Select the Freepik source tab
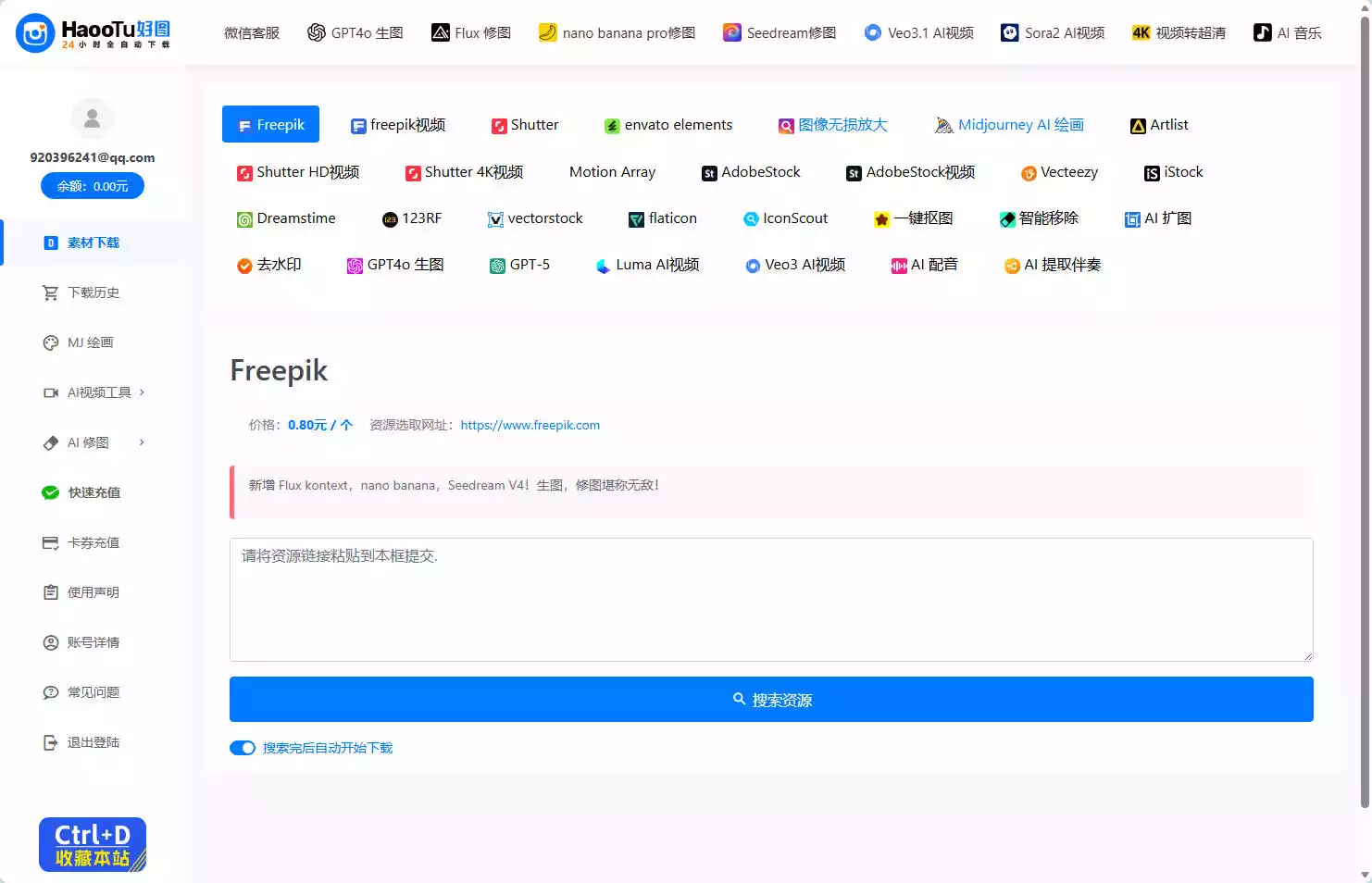Image resolution: width=1372 pixels, height=883 pixels. tap(270, 124)
